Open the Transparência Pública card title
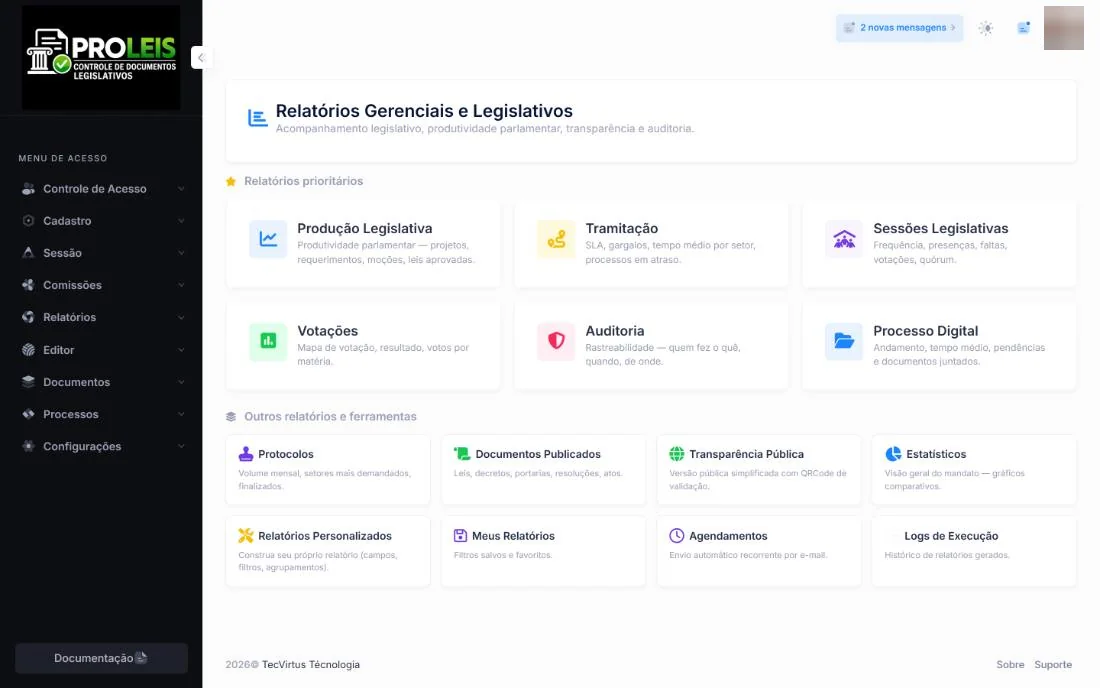 (746, 454)
